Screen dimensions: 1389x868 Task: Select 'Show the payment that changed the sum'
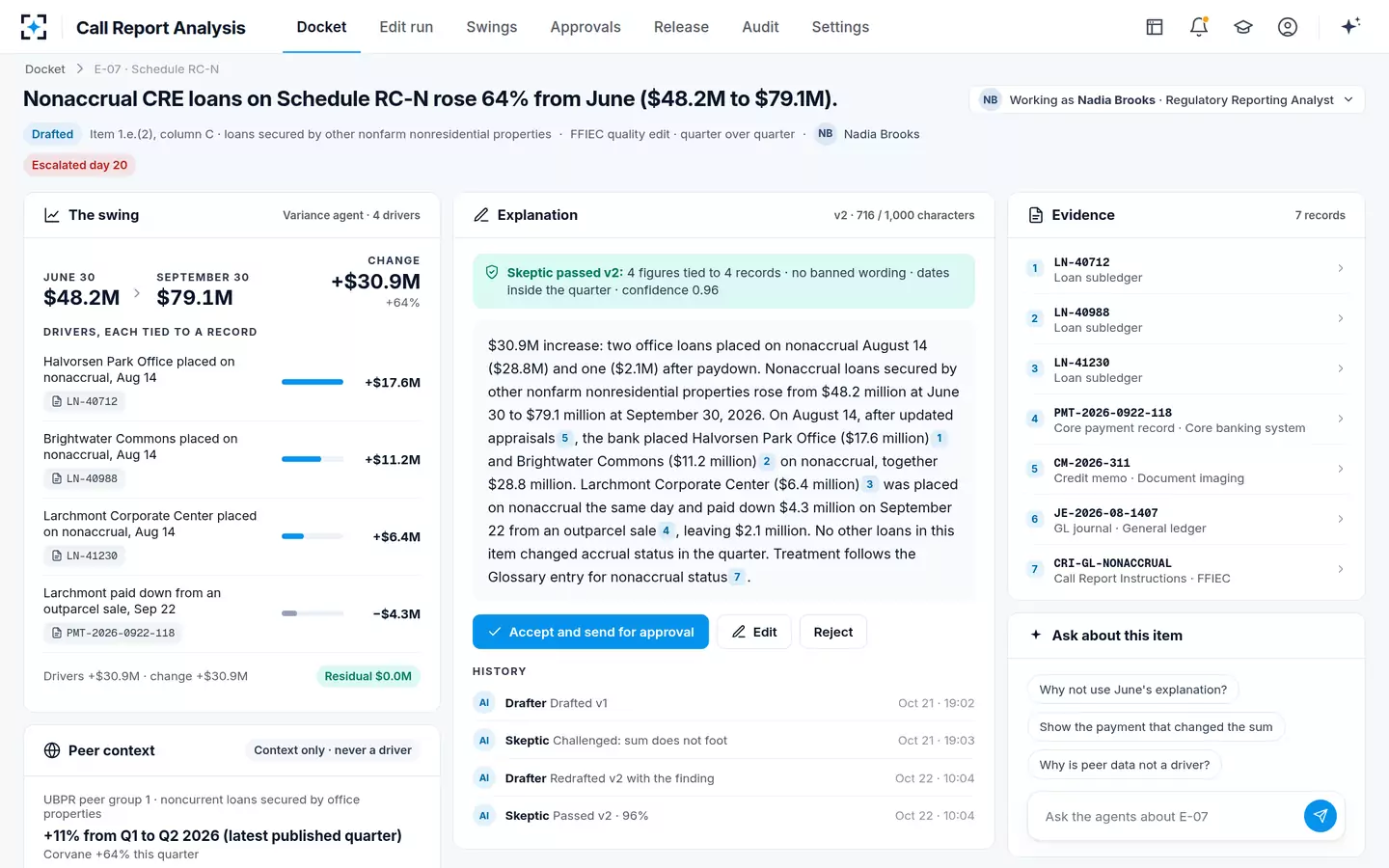(1156, 727)
